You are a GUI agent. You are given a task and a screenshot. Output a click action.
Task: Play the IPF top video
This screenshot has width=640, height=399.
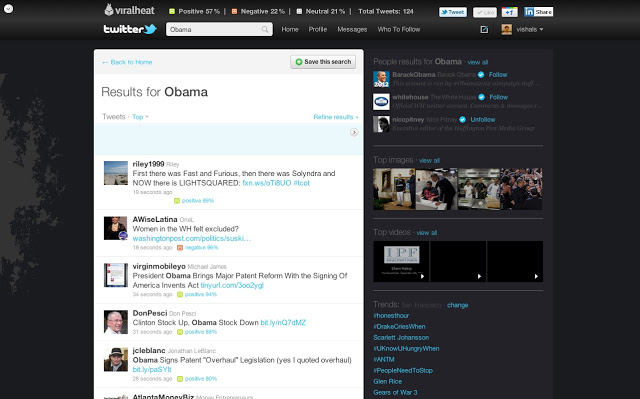401,261
